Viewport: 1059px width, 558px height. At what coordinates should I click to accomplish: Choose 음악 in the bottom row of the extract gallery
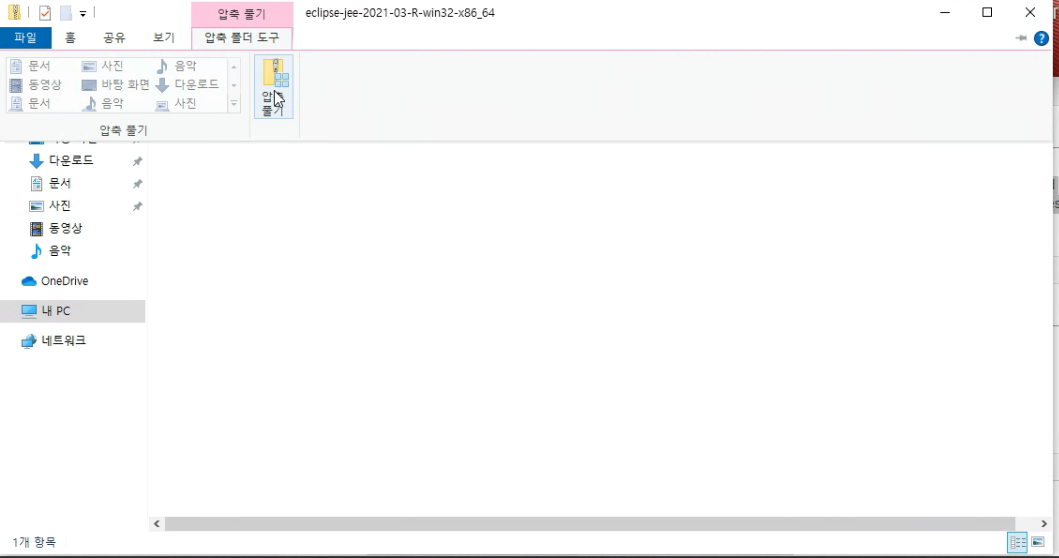pos(103,103)
